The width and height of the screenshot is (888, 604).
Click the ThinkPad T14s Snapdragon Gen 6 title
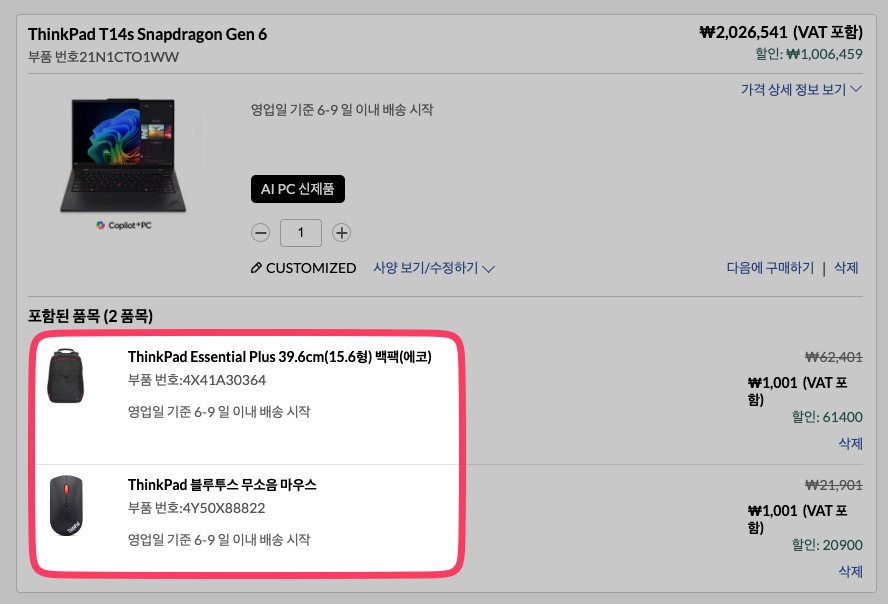147,35
